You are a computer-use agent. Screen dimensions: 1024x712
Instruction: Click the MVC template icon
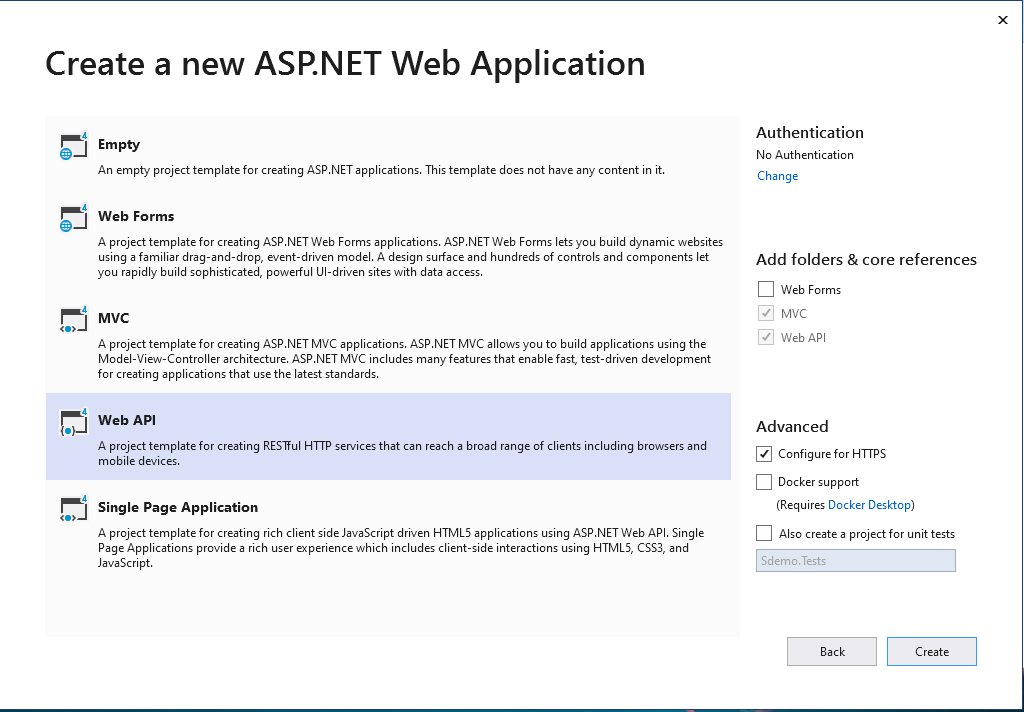(x=72, y=320)
